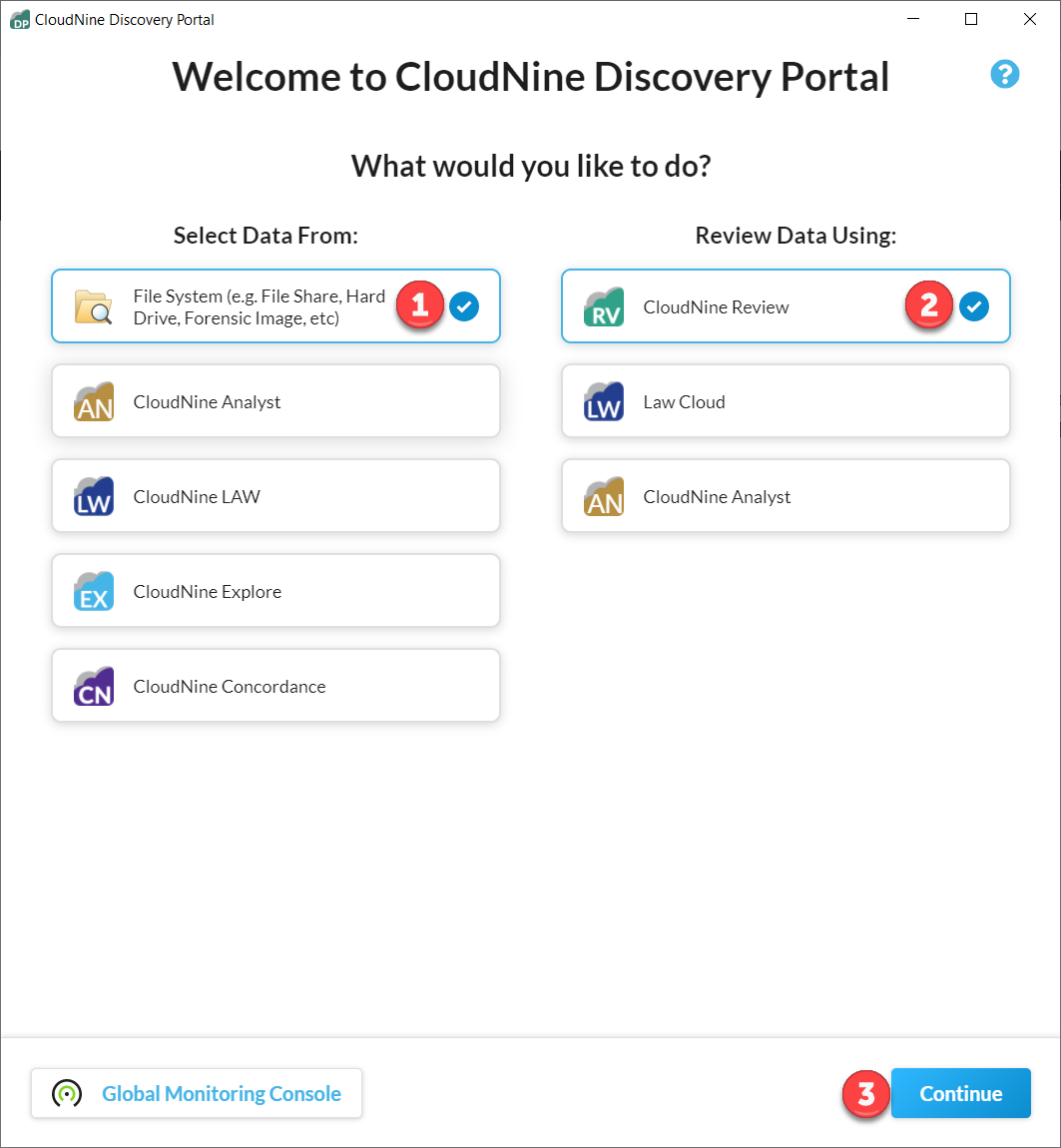Choose CloudNine Analyst as data source
Image resolution: width=1061 pixels, height=1148 pixels.
click(x=275, y=400)
